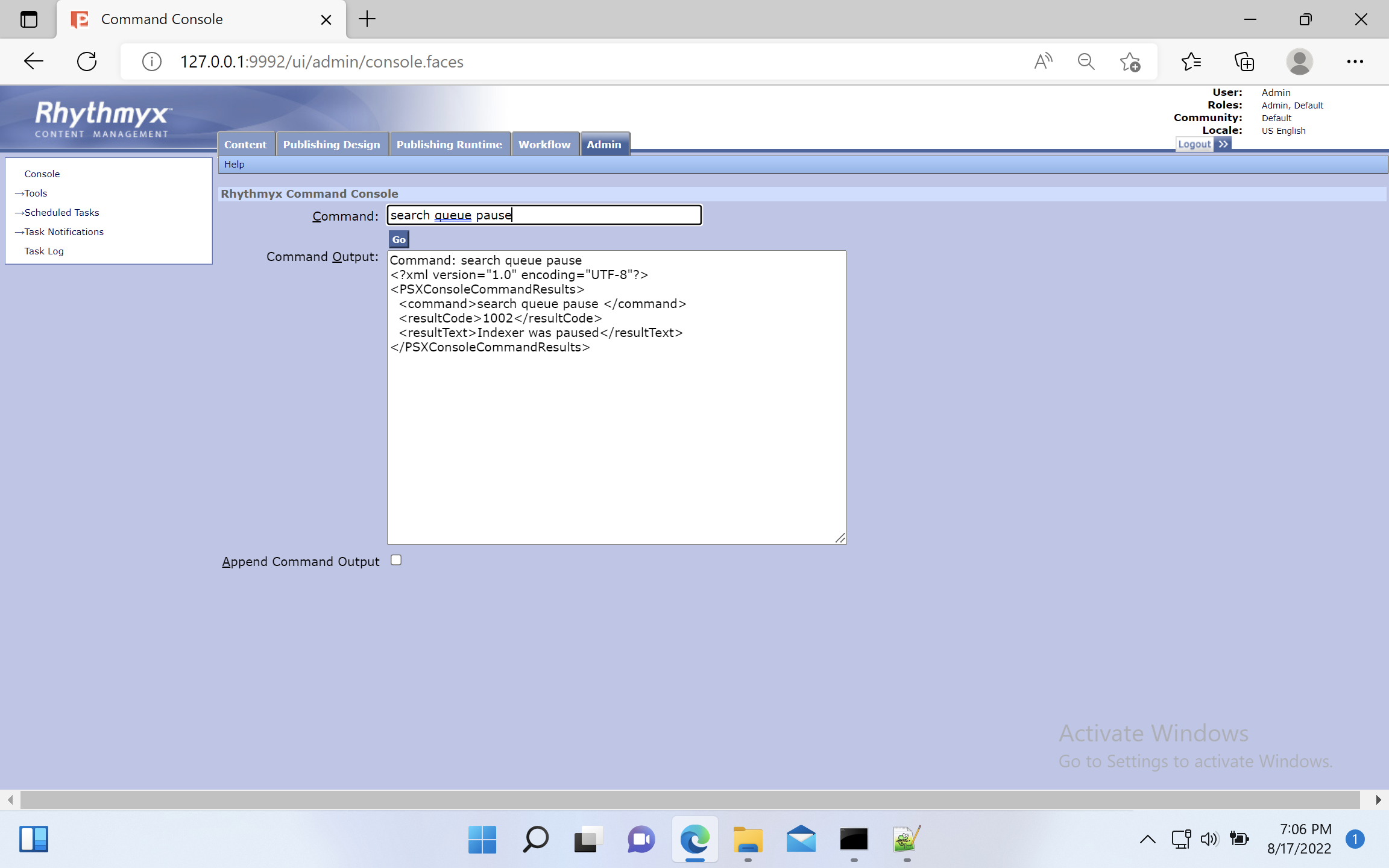Click the Logout link
The width and height of the screenshot is (1389, 868).
click(1194, 144)
